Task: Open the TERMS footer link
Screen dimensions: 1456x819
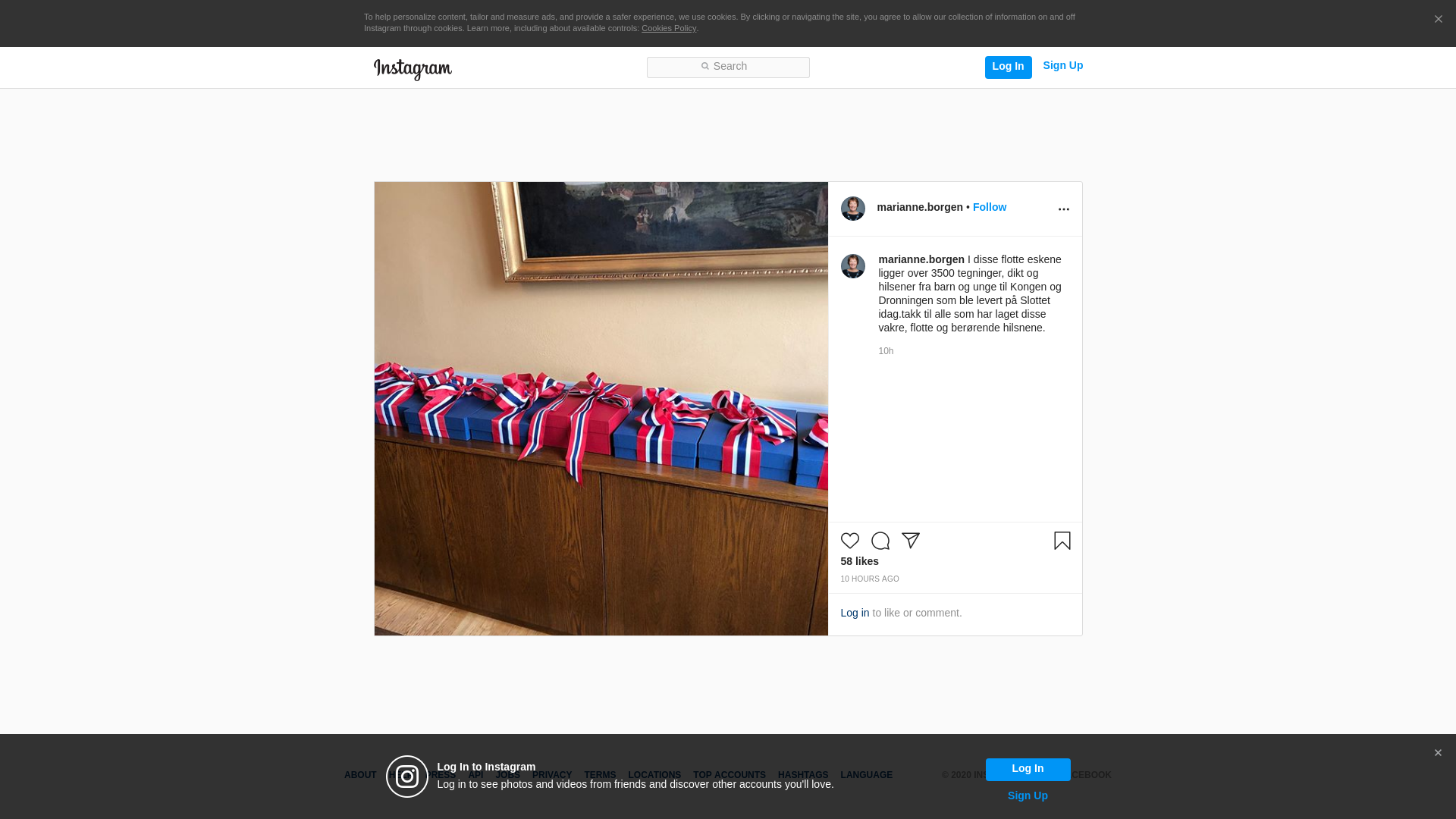Action: tap(600, 775)
